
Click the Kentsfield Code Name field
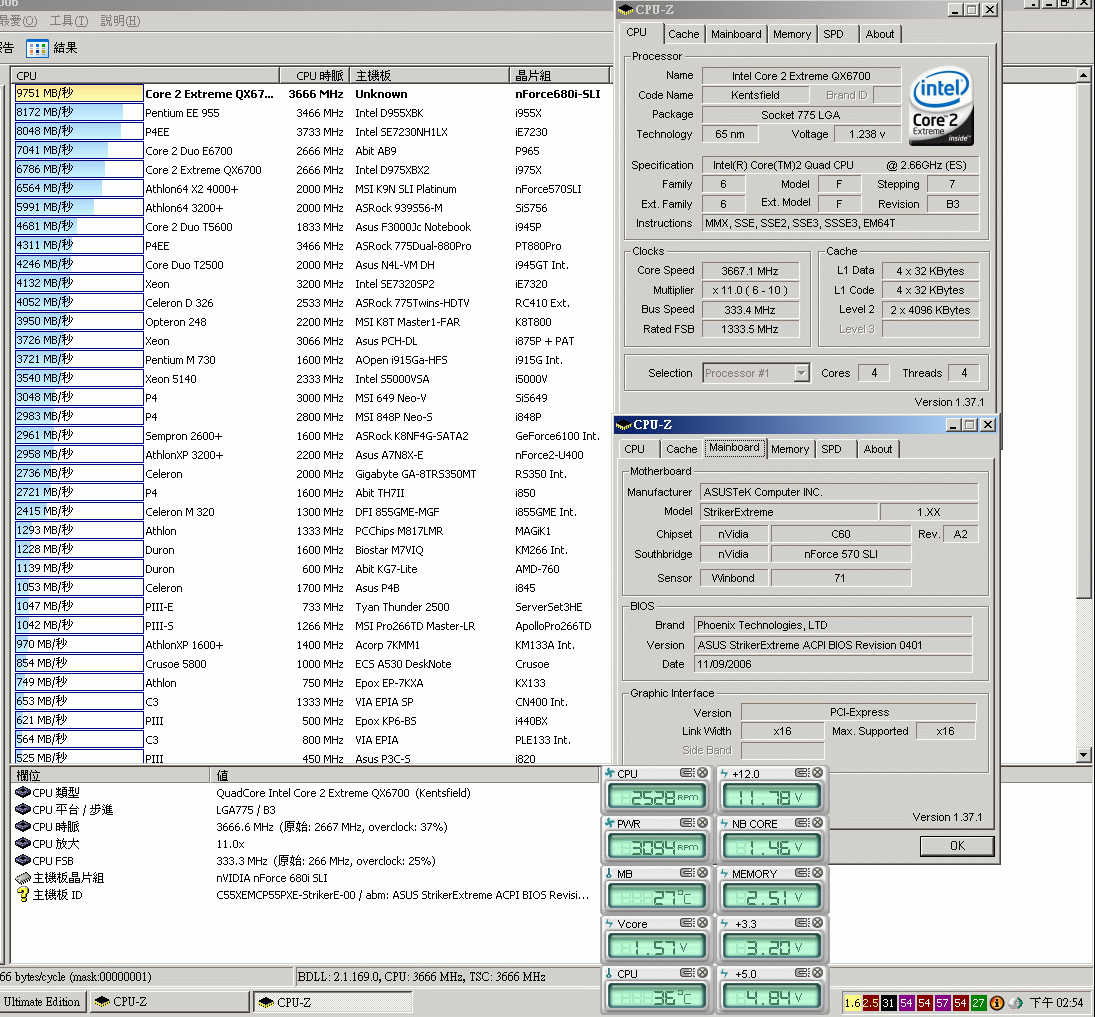[x=756, y=95]
